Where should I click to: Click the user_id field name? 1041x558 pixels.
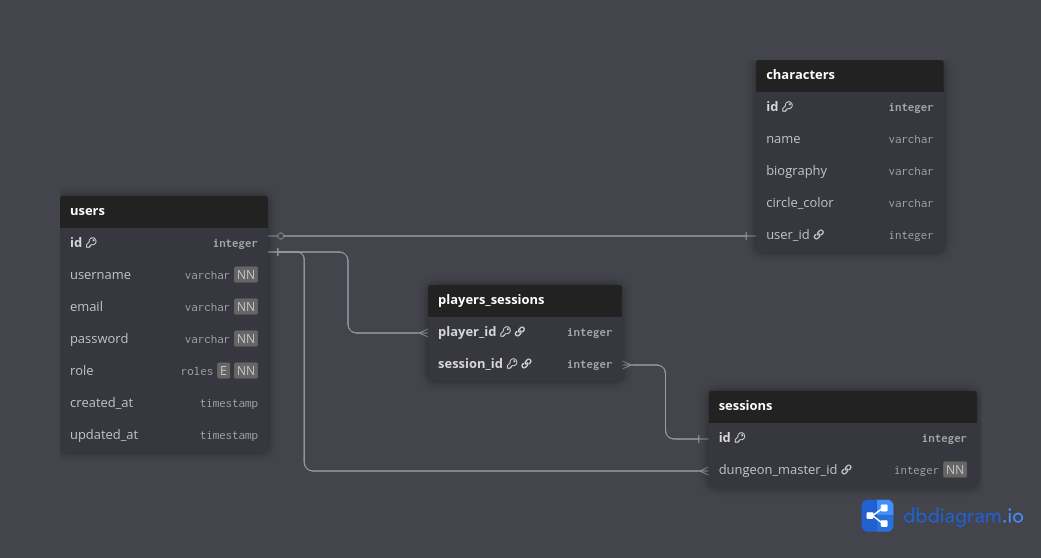pyautogui.click(x=787, y=234)
